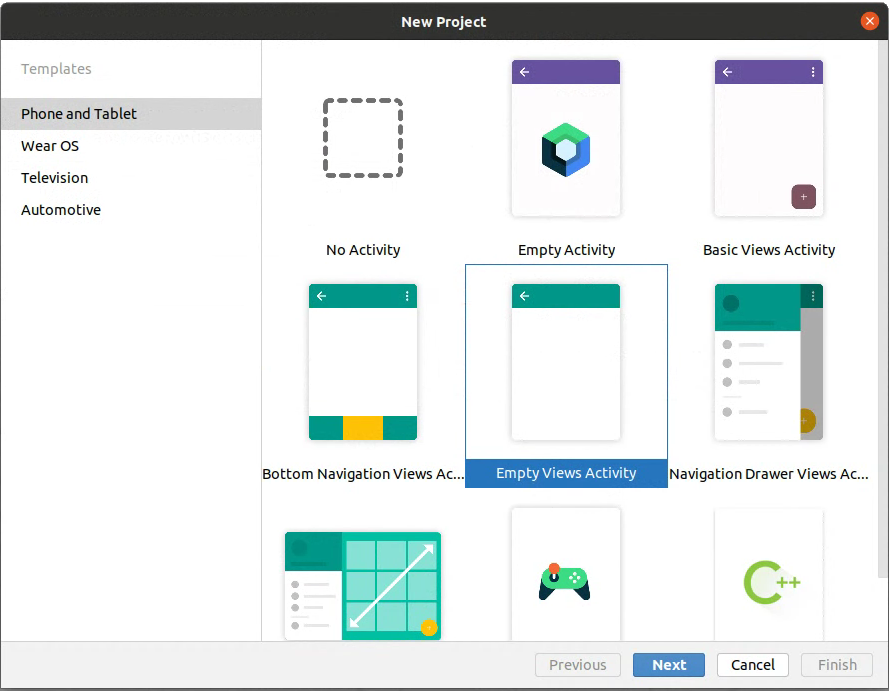The height and width of the screenshot is (691, 889).
Task: Click the highlighted Empty Views Activity label
Action: point(566,474)
